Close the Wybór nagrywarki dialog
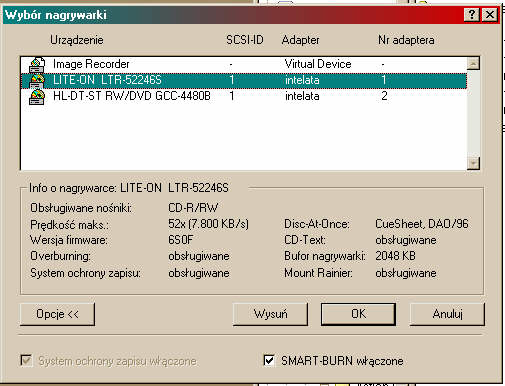The width and height of the screenshot is (505, 386). click(490, 15)
